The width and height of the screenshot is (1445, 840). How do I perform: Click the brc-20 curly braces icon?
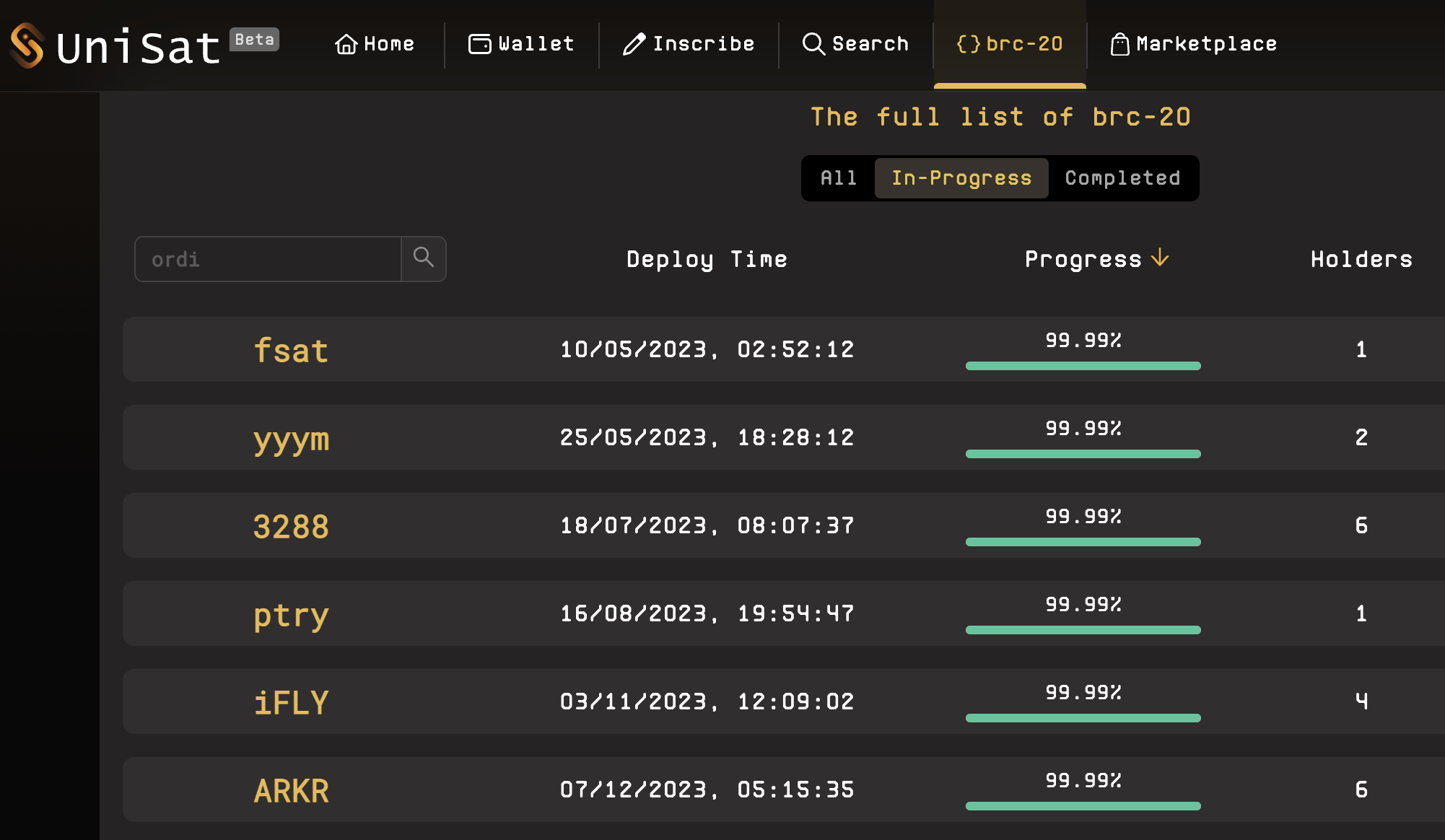[969, 44]
